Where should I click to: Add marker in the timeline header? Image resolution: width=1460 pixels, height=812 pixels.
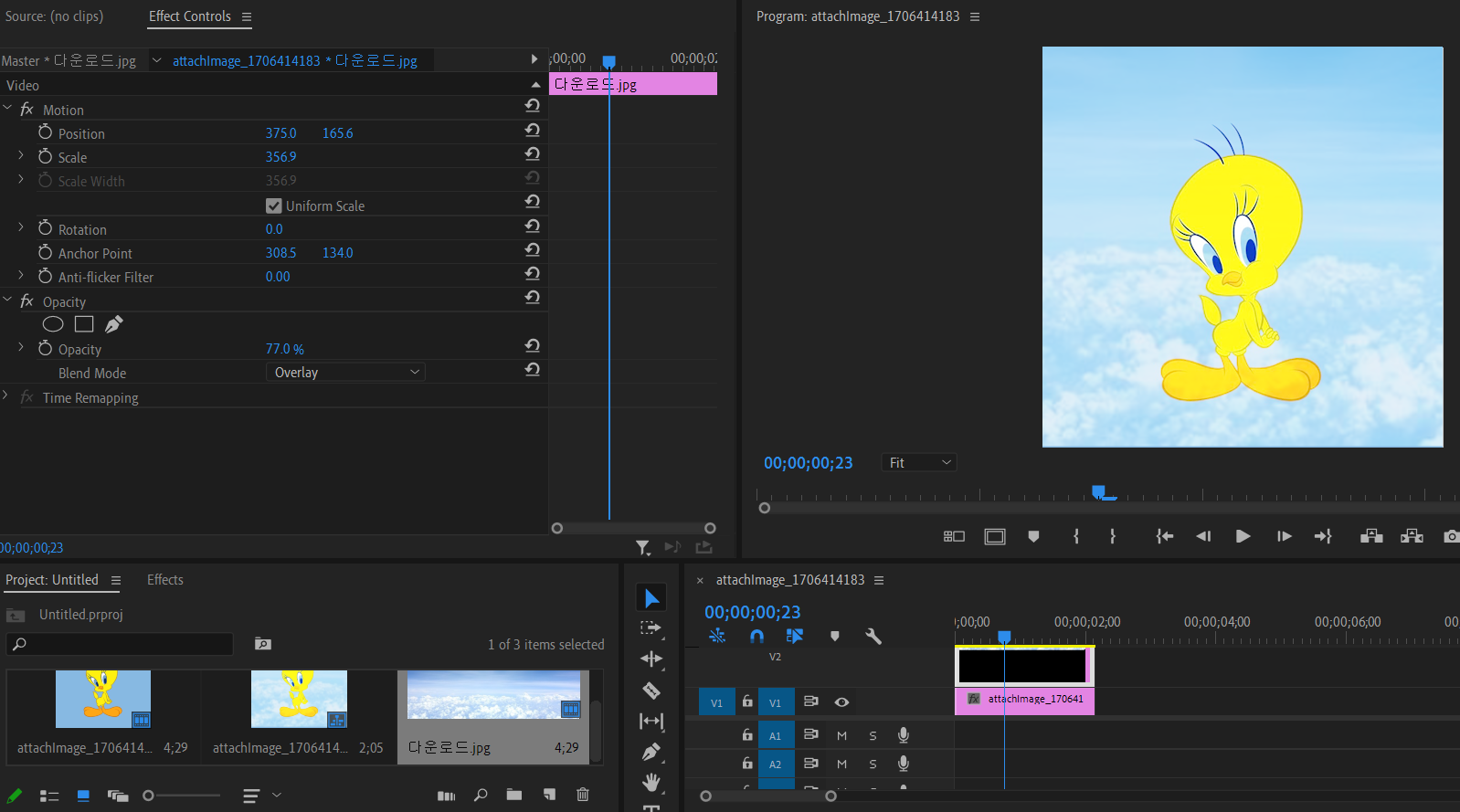click(834, 636)
